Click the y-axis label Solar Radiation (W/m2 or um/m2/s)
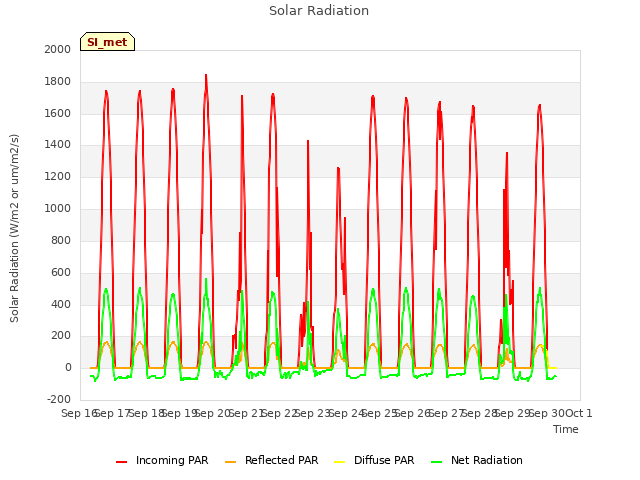 (14, 228)
